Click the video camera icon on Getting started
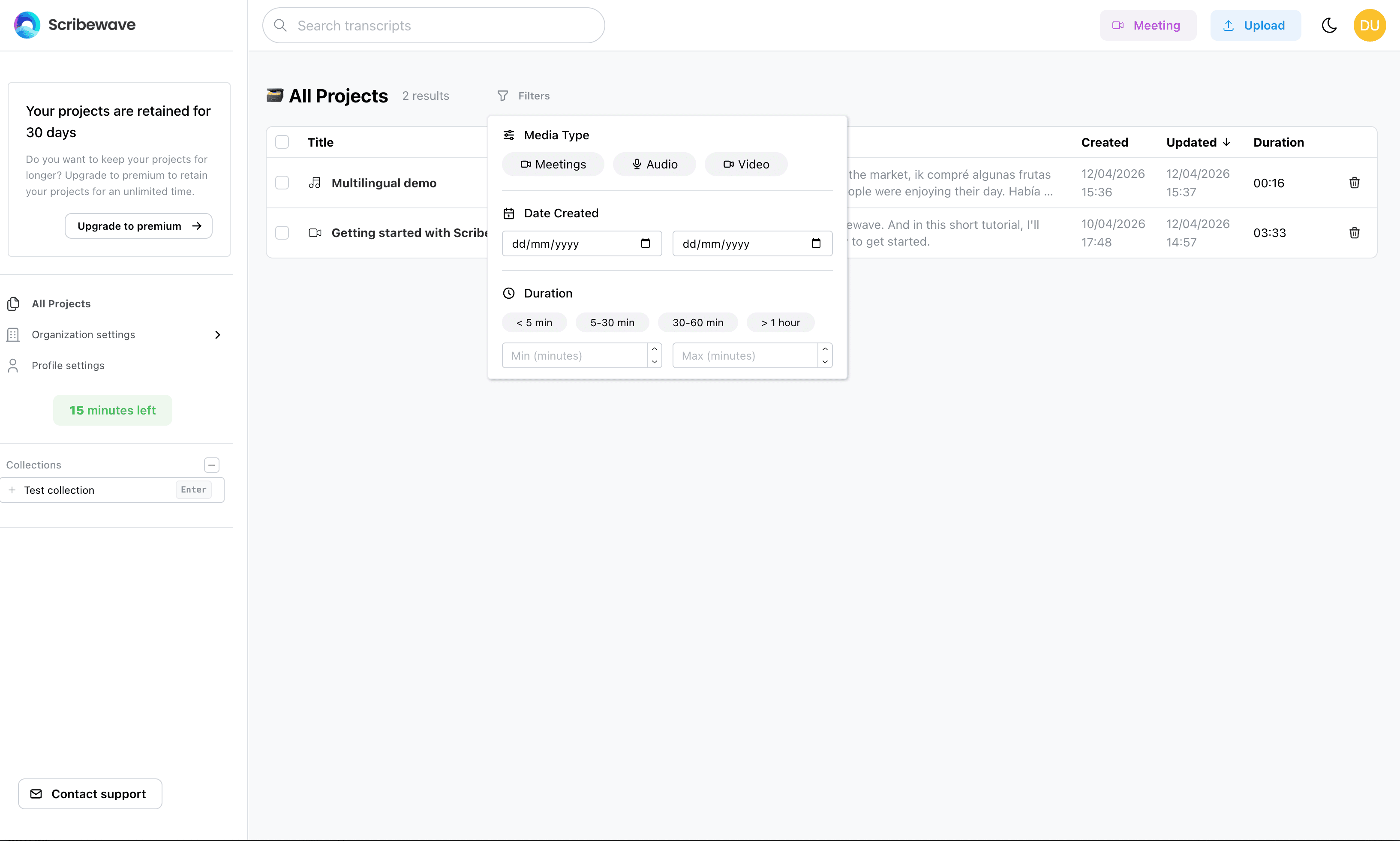This screenshot has width=1400, height=841. pos(315,232)
